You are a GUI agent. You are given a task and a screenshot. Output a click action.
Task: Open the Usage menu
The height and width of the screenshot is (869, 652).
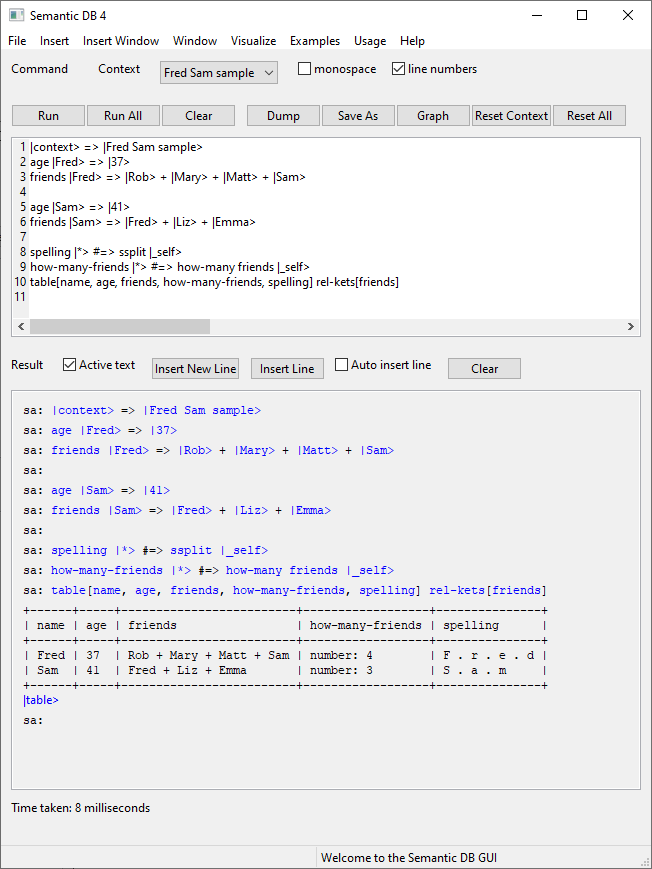(x=370, y=41)
